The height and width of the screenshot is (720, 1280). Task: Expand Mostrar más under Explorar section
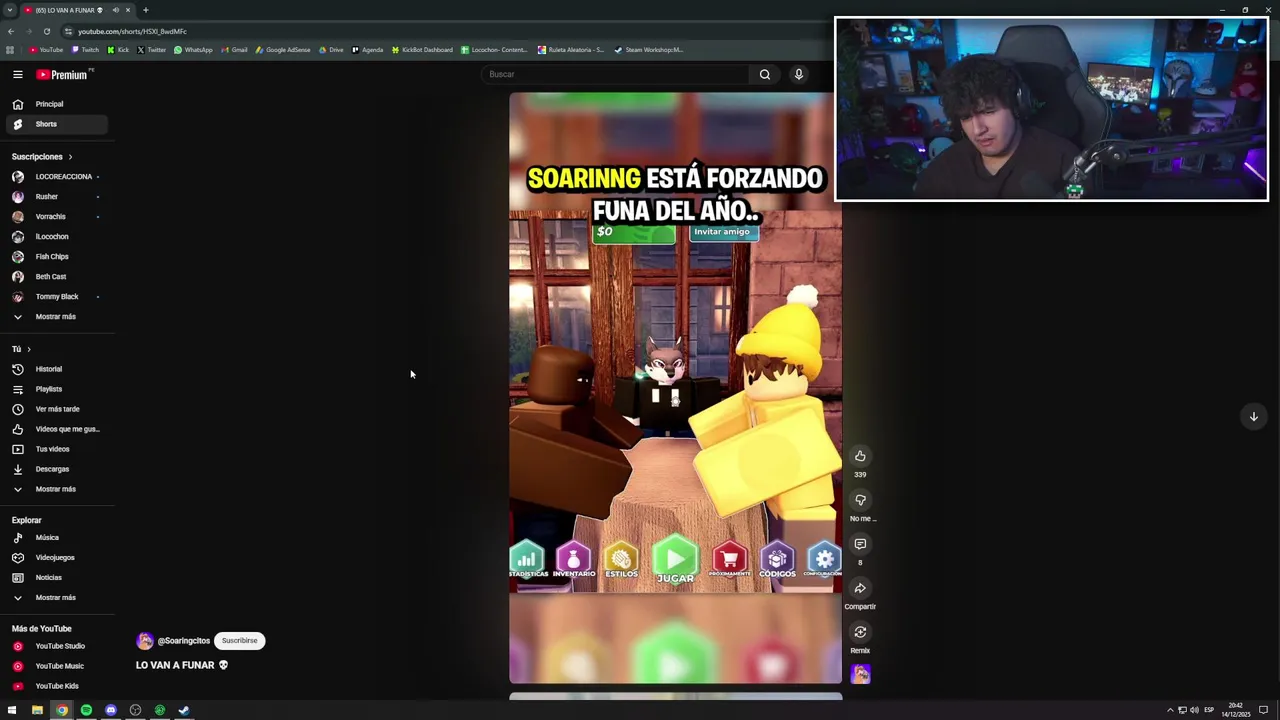[56, 597]
